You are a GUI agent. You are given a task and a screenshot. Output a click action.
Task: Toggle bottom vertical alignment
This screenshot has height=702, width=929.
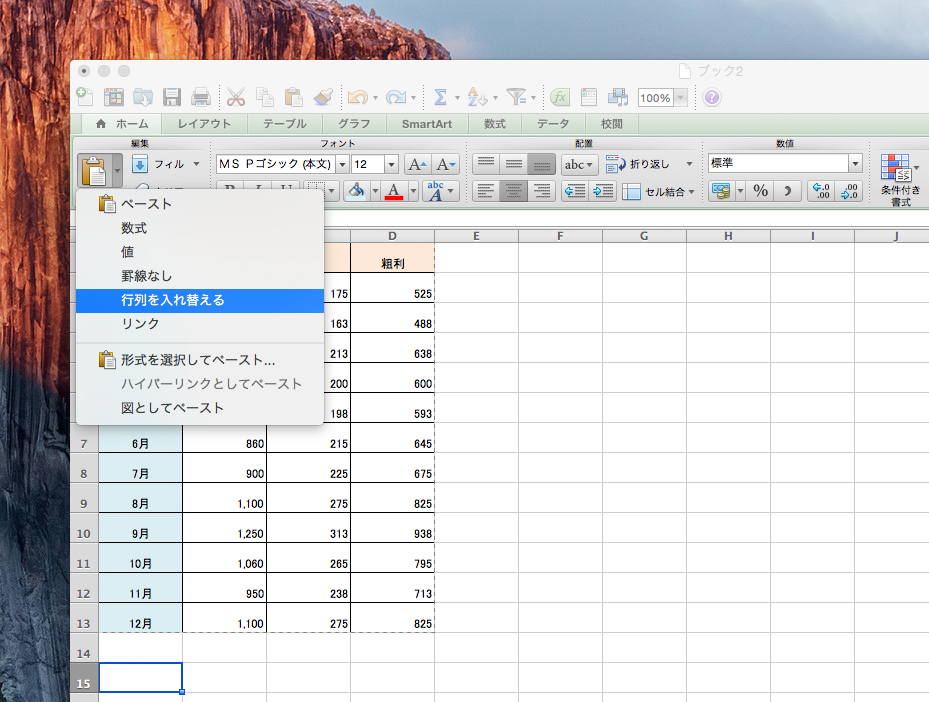pyautogui.click(x=542, y=164)
